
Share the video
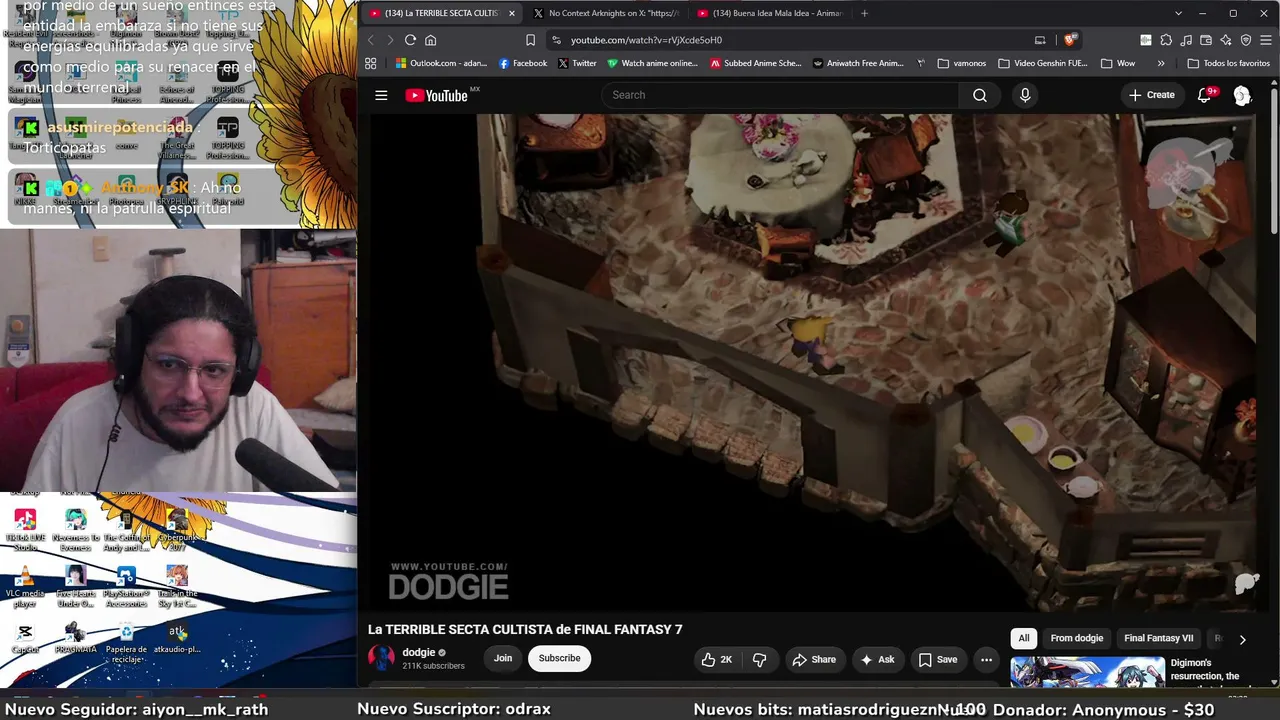[x=813, y=659]
